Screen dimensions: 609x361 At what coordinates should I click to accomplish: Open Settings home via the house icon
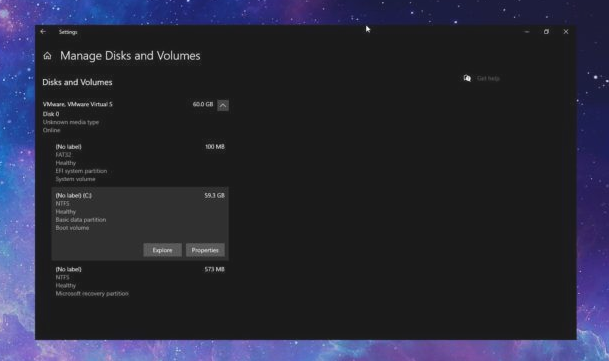tap(47, 56)
